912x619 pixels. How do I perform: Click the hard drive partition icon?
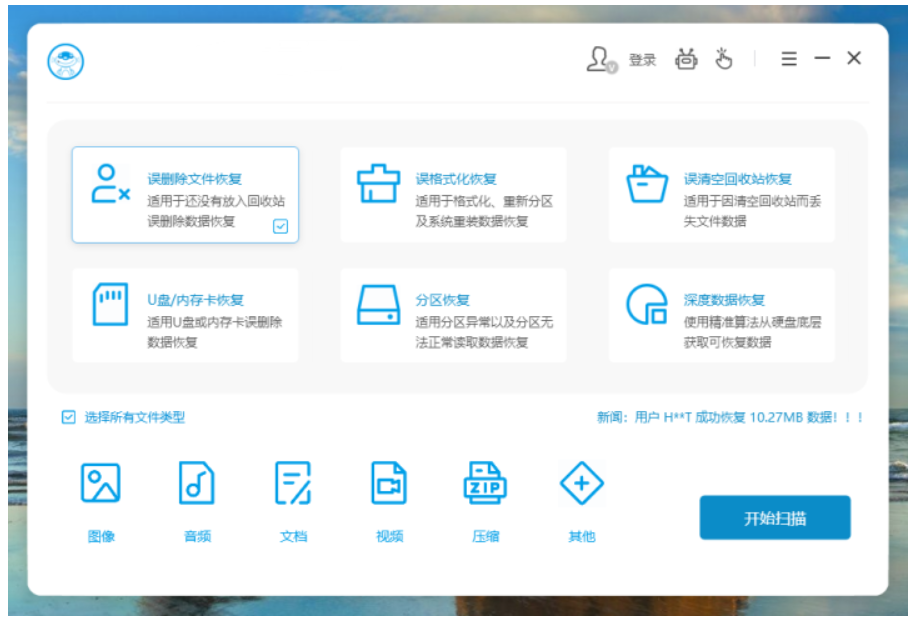(379, 304)
